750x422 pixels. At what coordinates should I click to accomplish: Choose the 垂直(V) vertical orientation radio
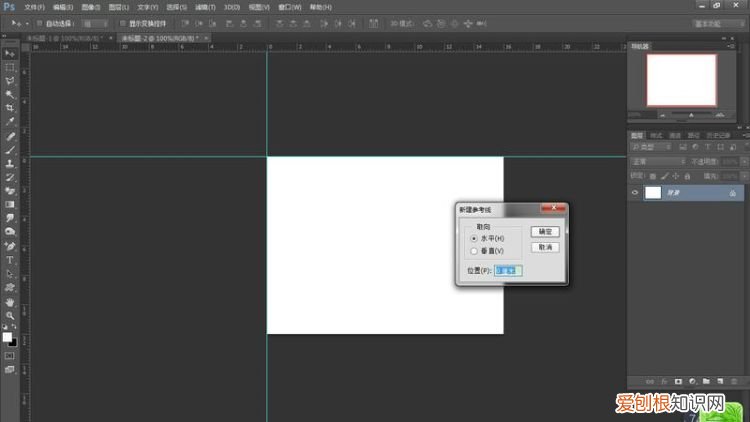pos(474,251)
